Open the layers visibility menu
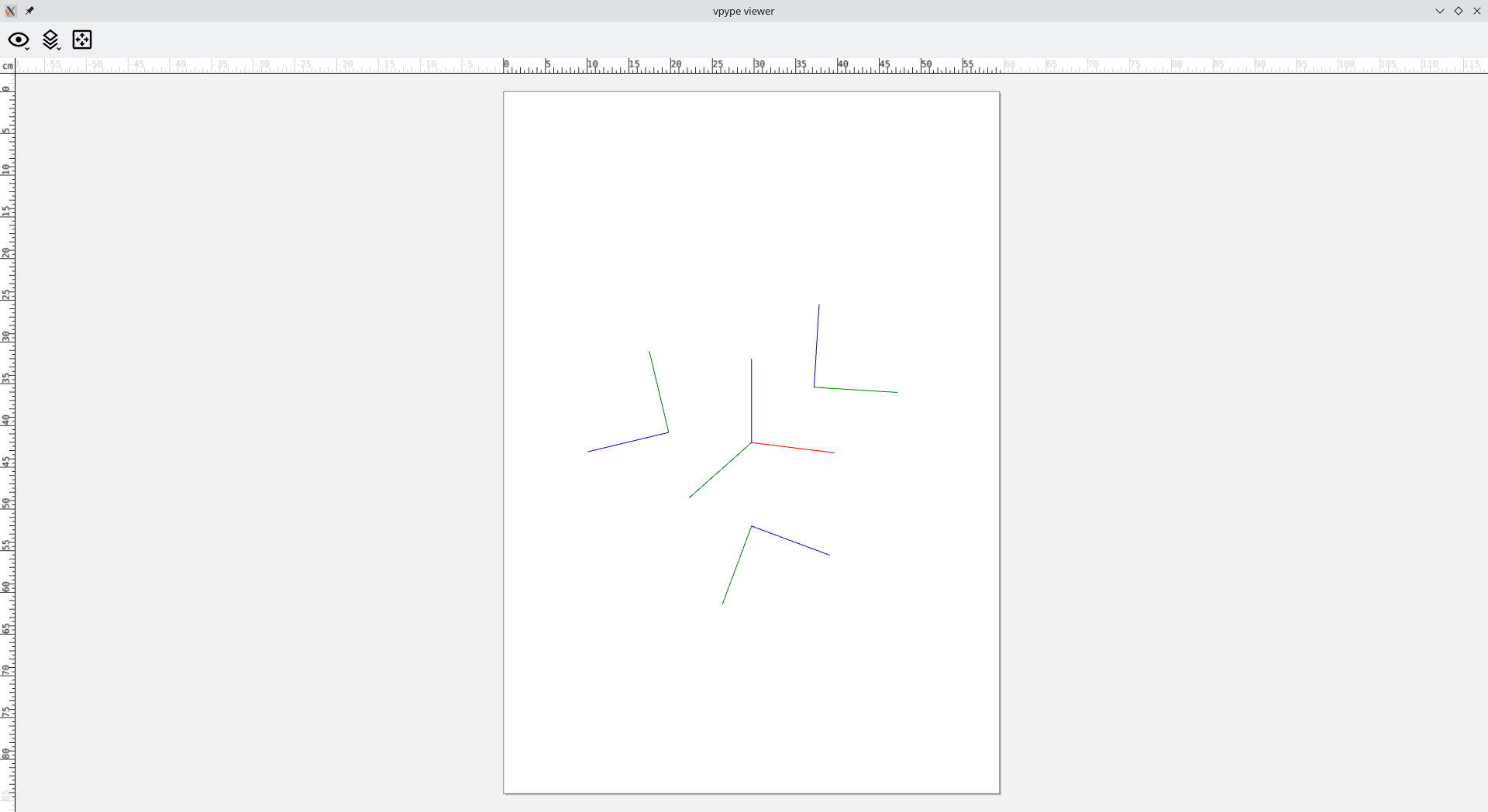Screen dimensions: 1488x812 tap(51, 40)
